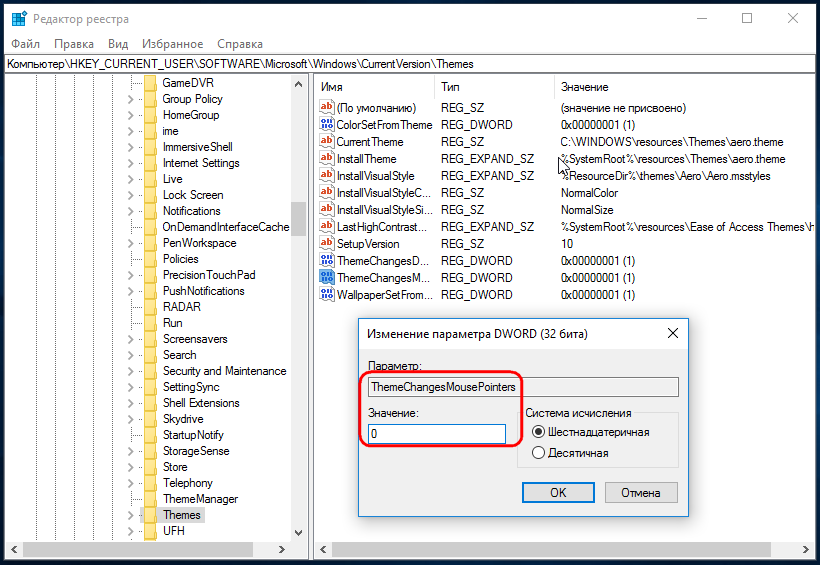Click the Lock Screen folder icon
Viewport: 820px width, 565px height.
click(x=150, y=195)
